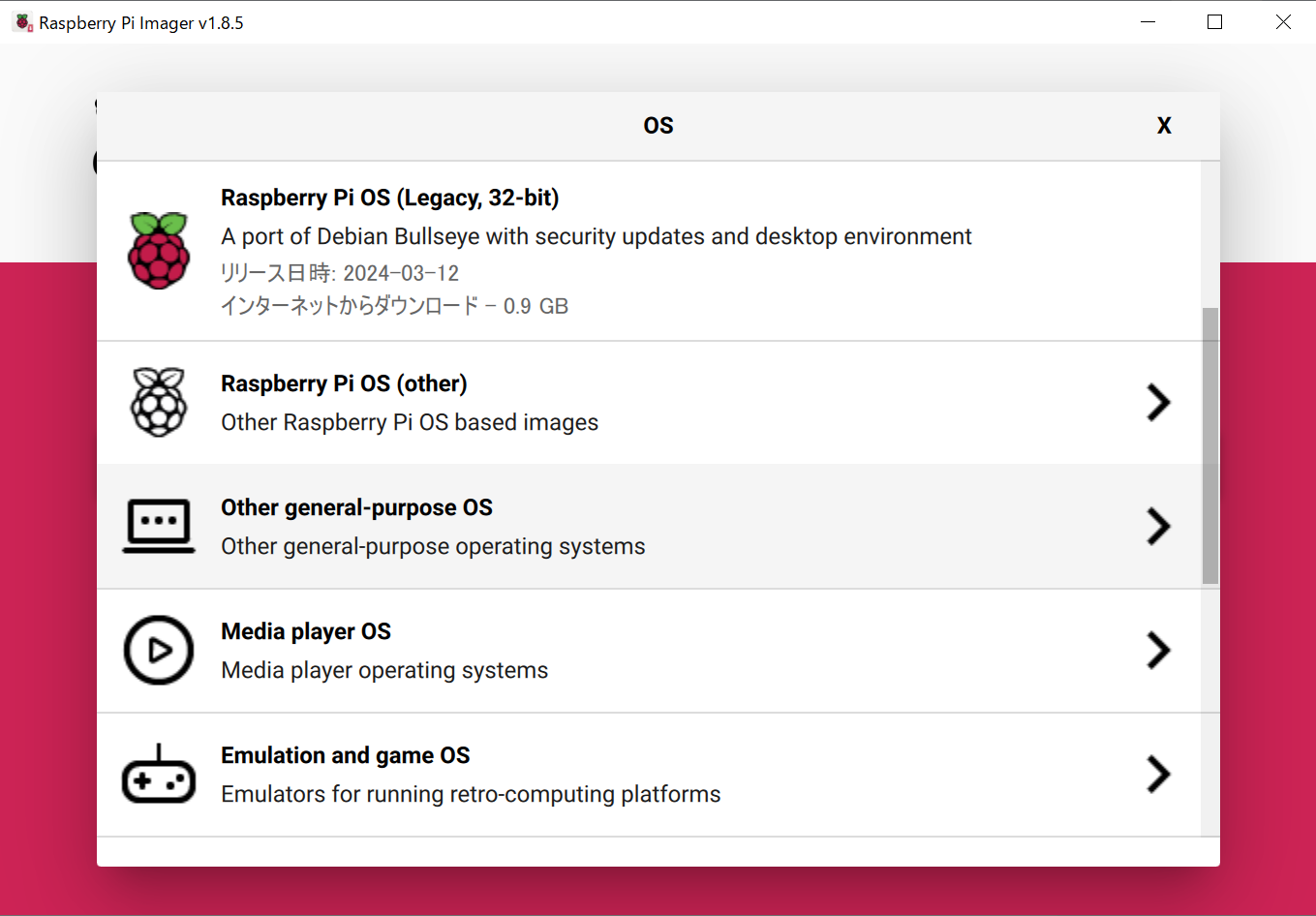1316x916 pixels.
Task: Expand Media player OS via its chevron
Action: (x=1158, y=651)
